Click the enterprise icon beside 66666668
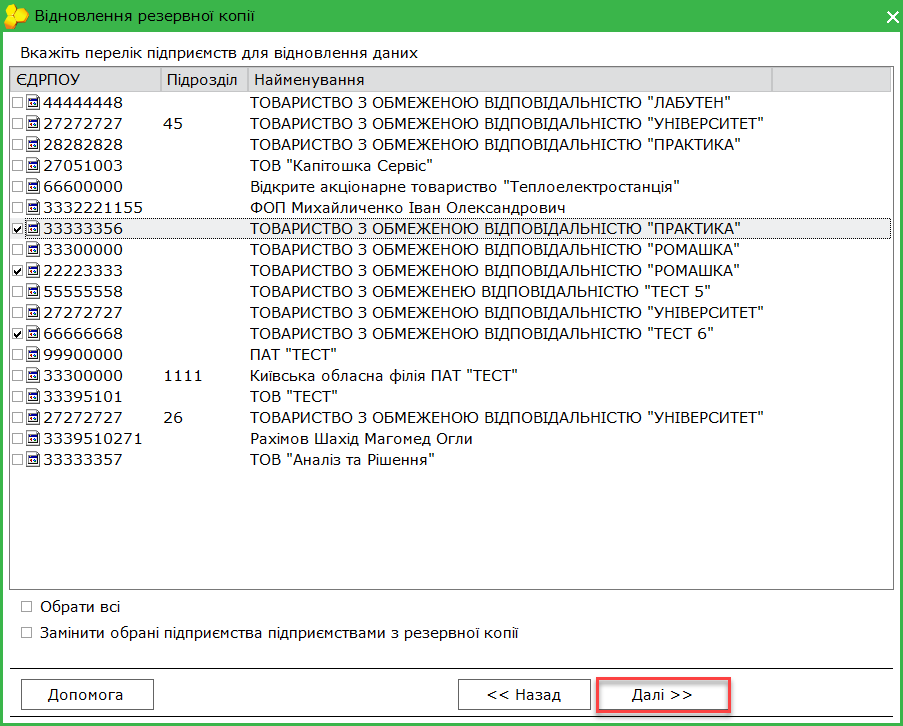Viewport: 903px width, 726px height. [33, 334]
